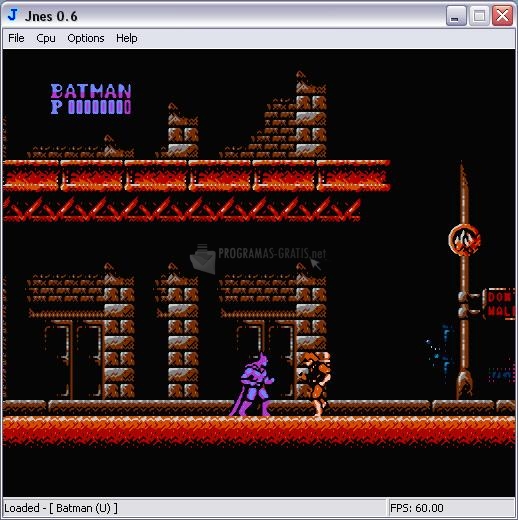This screenshot has width=518, height=520.
Task: Maximize the Jnes emulator window
Action: (x=479, y=16)
